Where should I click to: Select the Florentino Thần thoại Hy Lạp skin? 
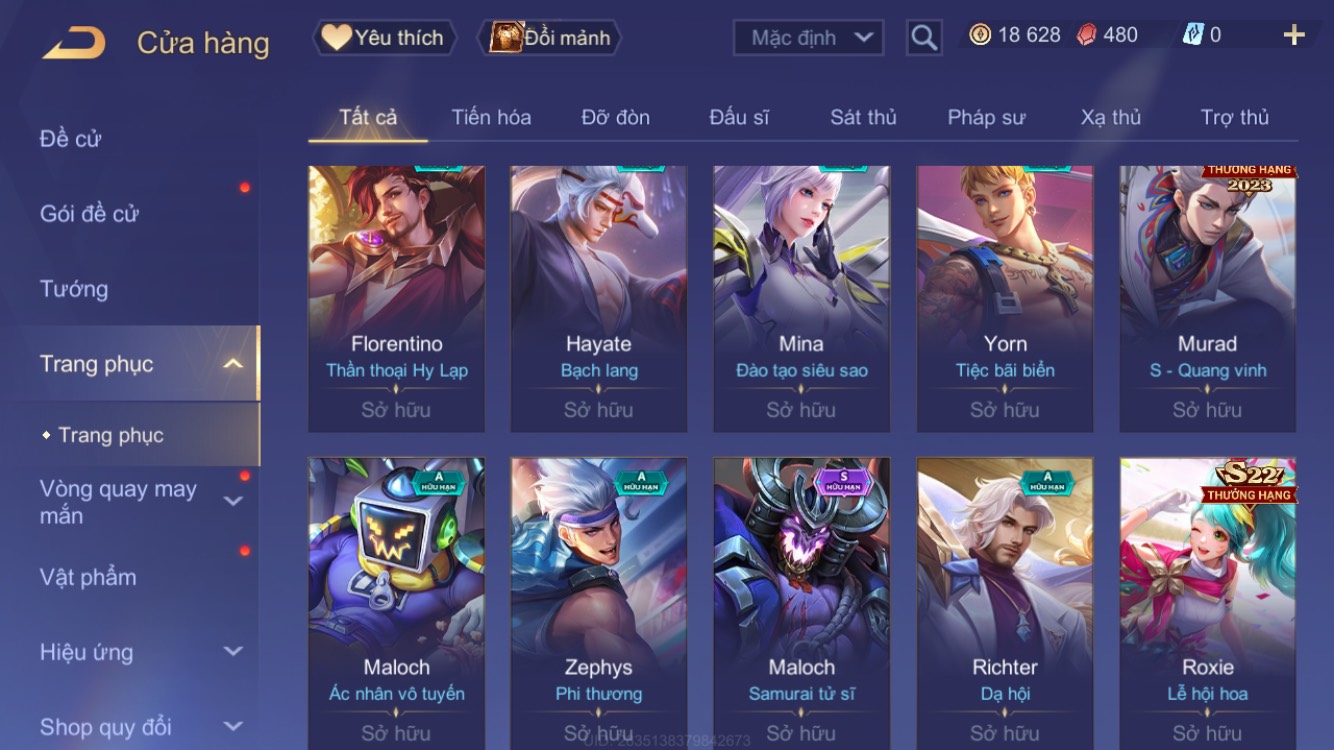click(396, 299)
